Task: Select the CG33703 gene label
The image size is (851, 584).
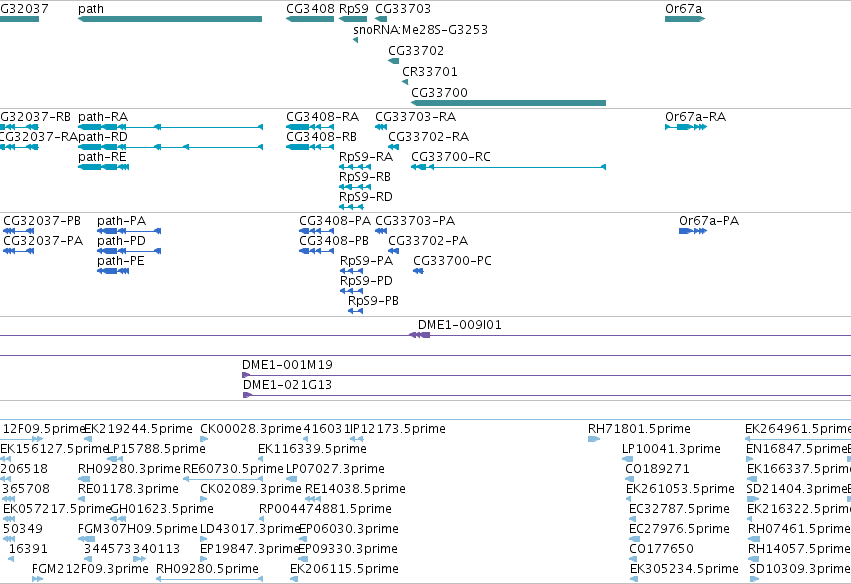Action: click(403, 9)
